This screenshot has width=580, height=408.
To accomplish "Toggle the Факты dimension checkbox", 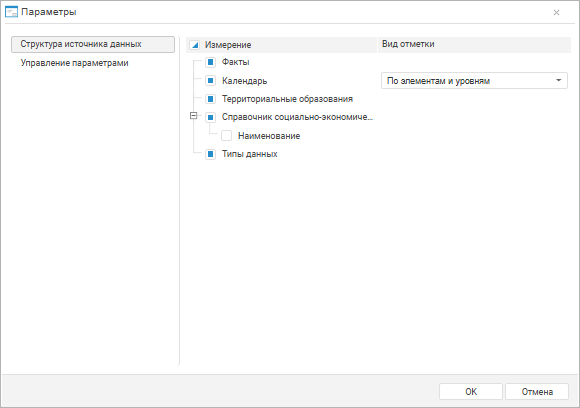I will 210,62.
